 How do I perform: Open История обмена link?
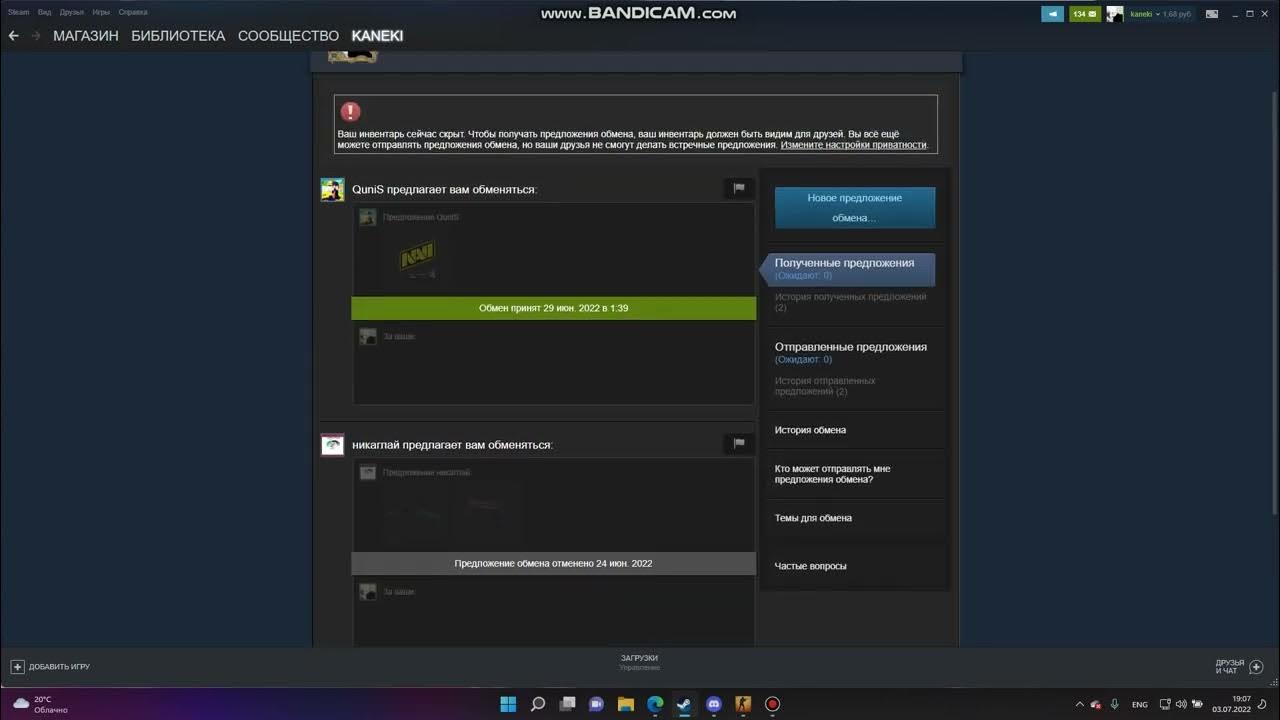click(x=810, y=430)
